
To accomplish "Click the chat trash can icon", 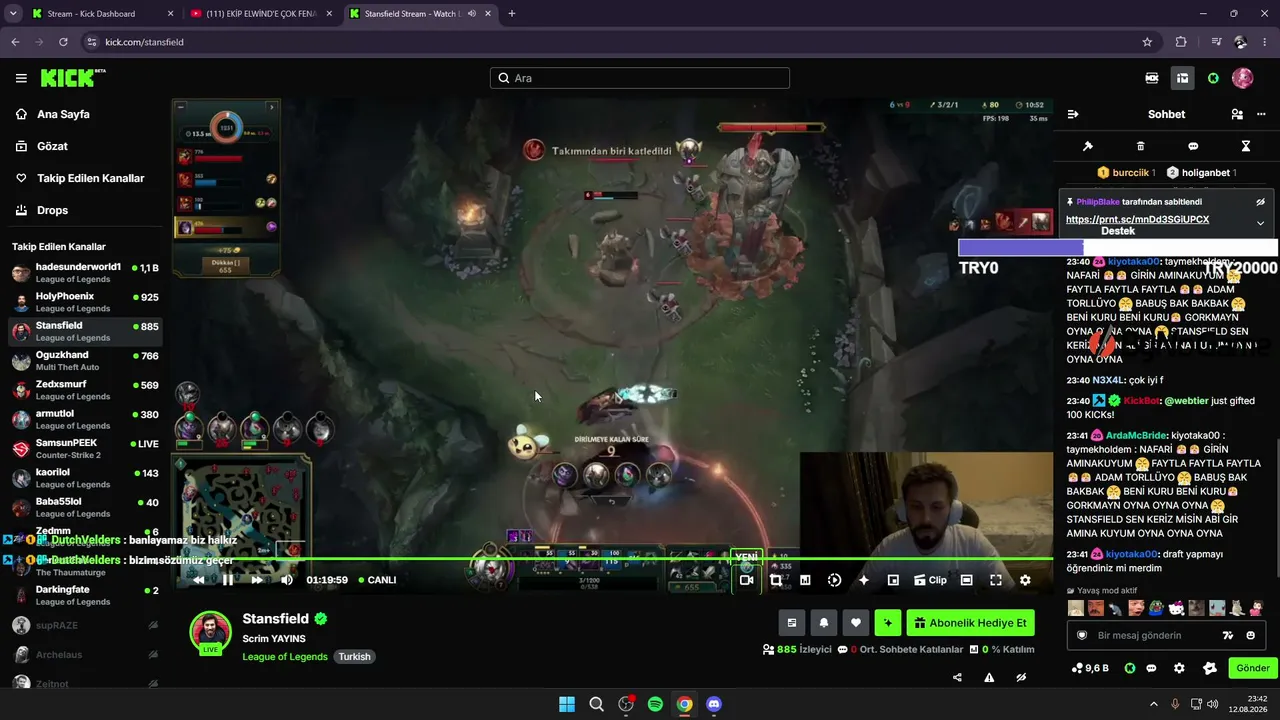I will [1141, 146].
